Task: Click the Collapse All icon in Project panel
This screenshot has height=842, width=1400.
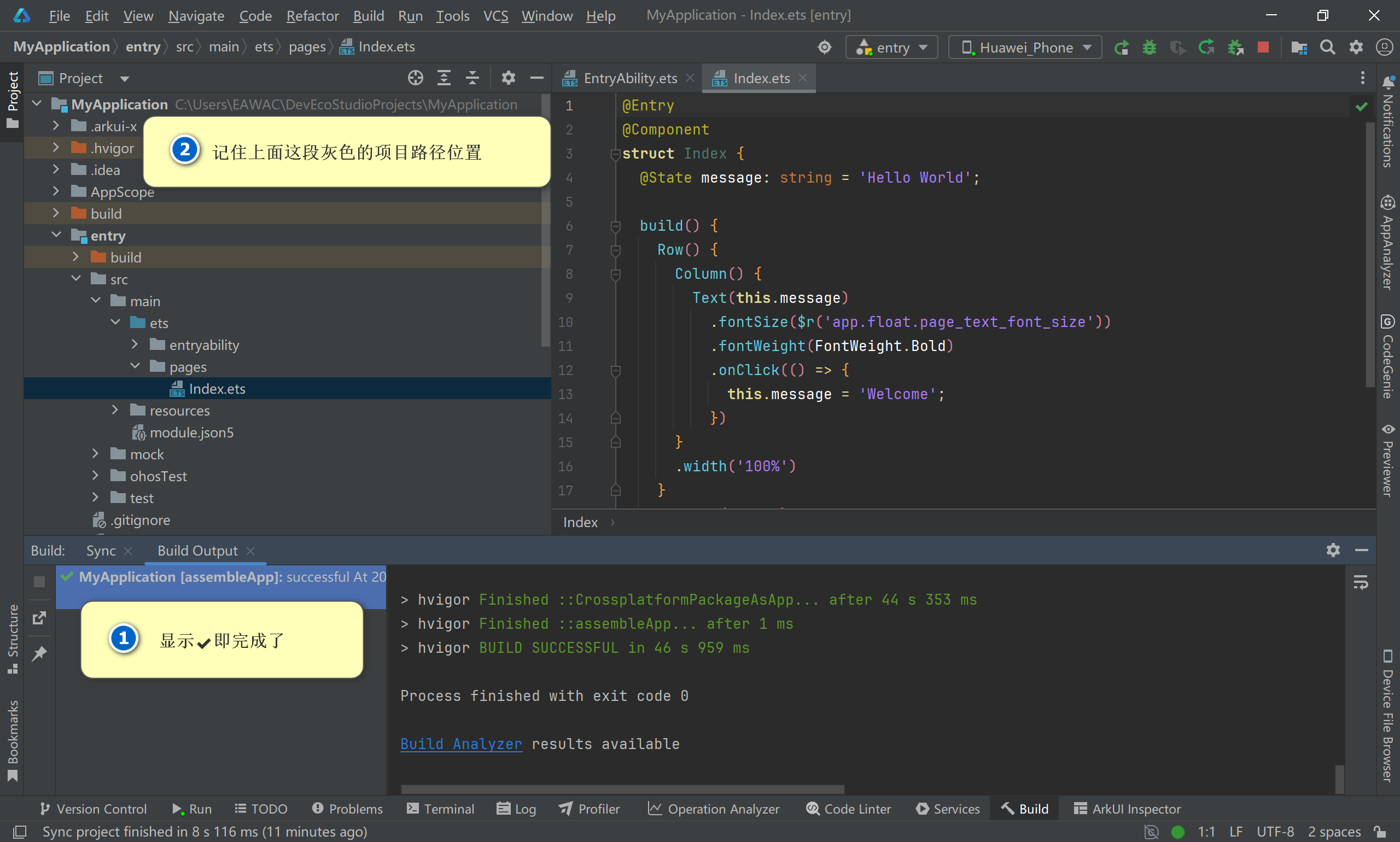Action: (472, 78)
